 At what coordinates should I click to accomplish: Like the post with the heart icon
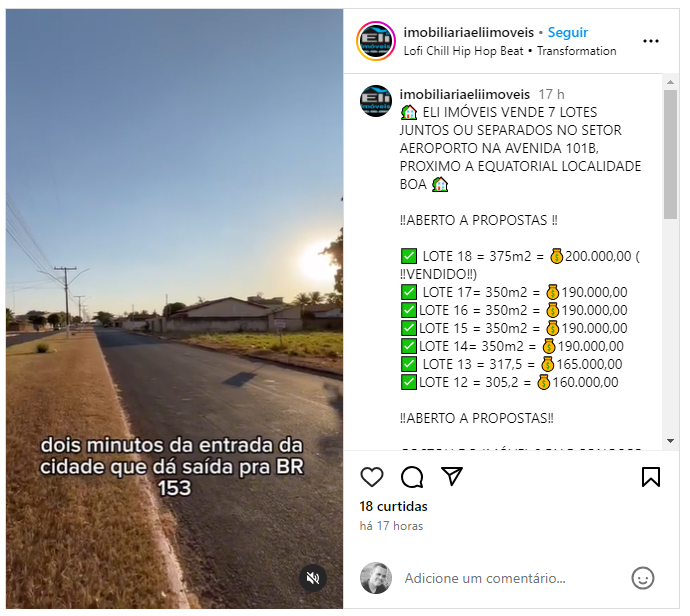click(x=373, y=478)
